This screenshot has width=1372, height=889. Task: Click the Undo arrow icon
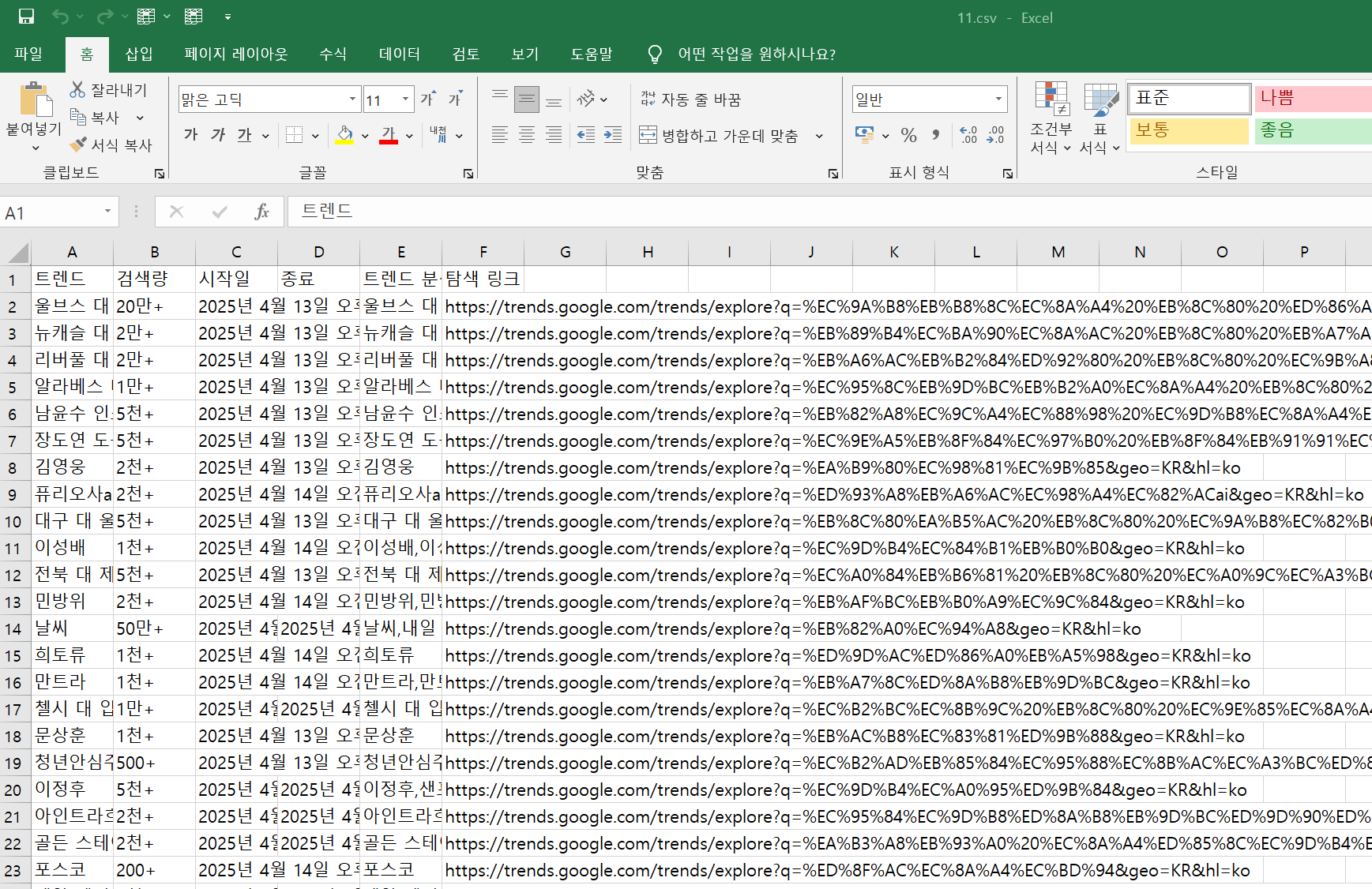click(x=61, y=17)
